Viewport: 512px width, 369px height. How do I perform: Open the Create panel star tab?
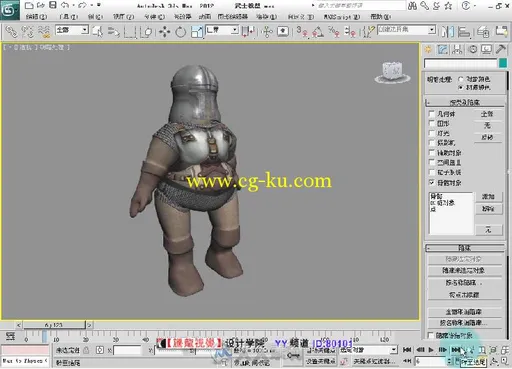[428, 50]
